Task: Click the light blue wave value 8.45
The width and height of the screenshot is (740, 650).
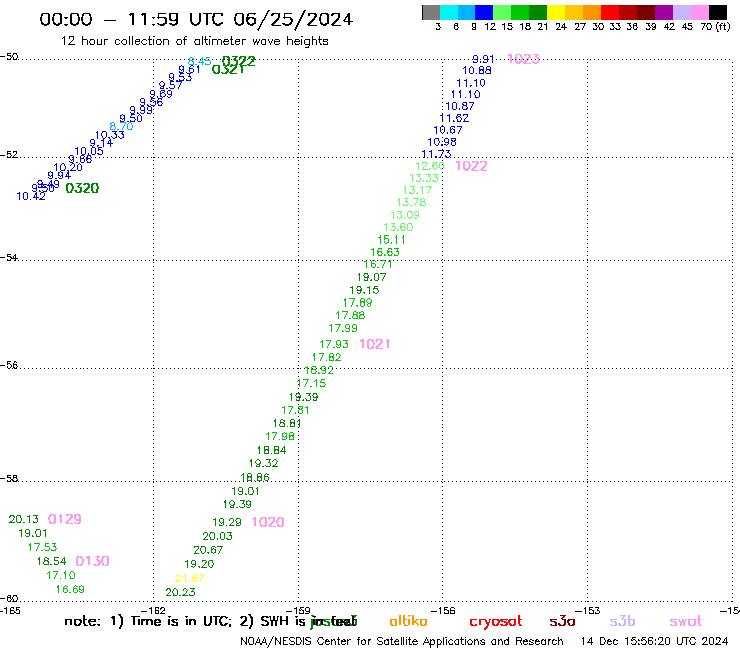Action: tap(199, 61)
